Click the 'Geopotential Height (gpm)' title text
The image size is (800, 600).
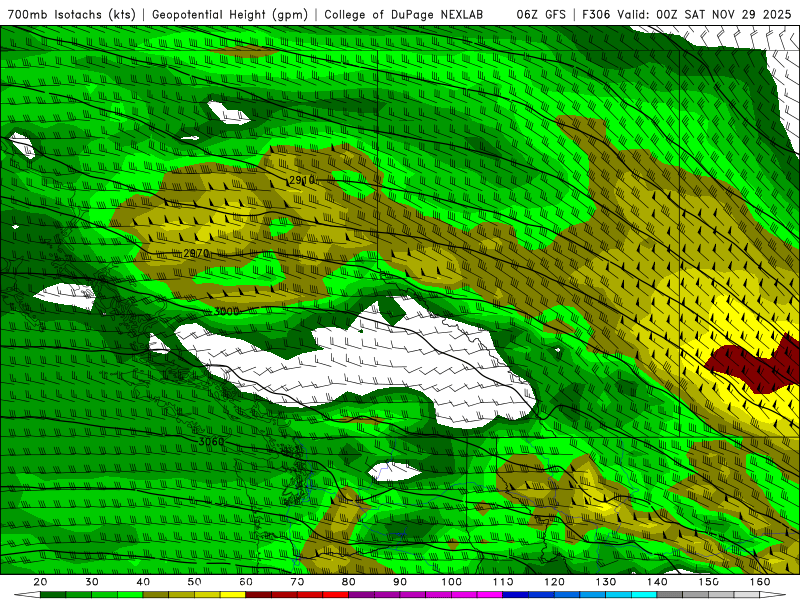coord(230,14)
